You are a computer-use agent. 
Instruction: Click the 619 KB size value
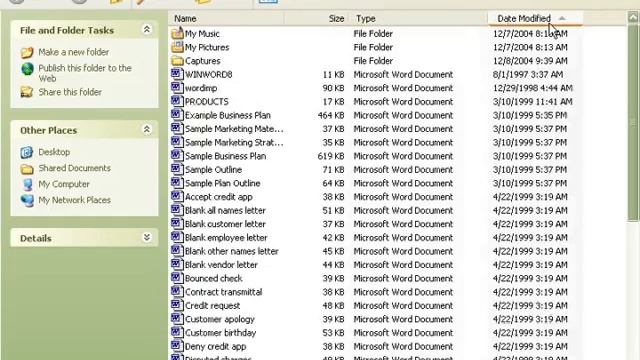click(x=331, y=156)
